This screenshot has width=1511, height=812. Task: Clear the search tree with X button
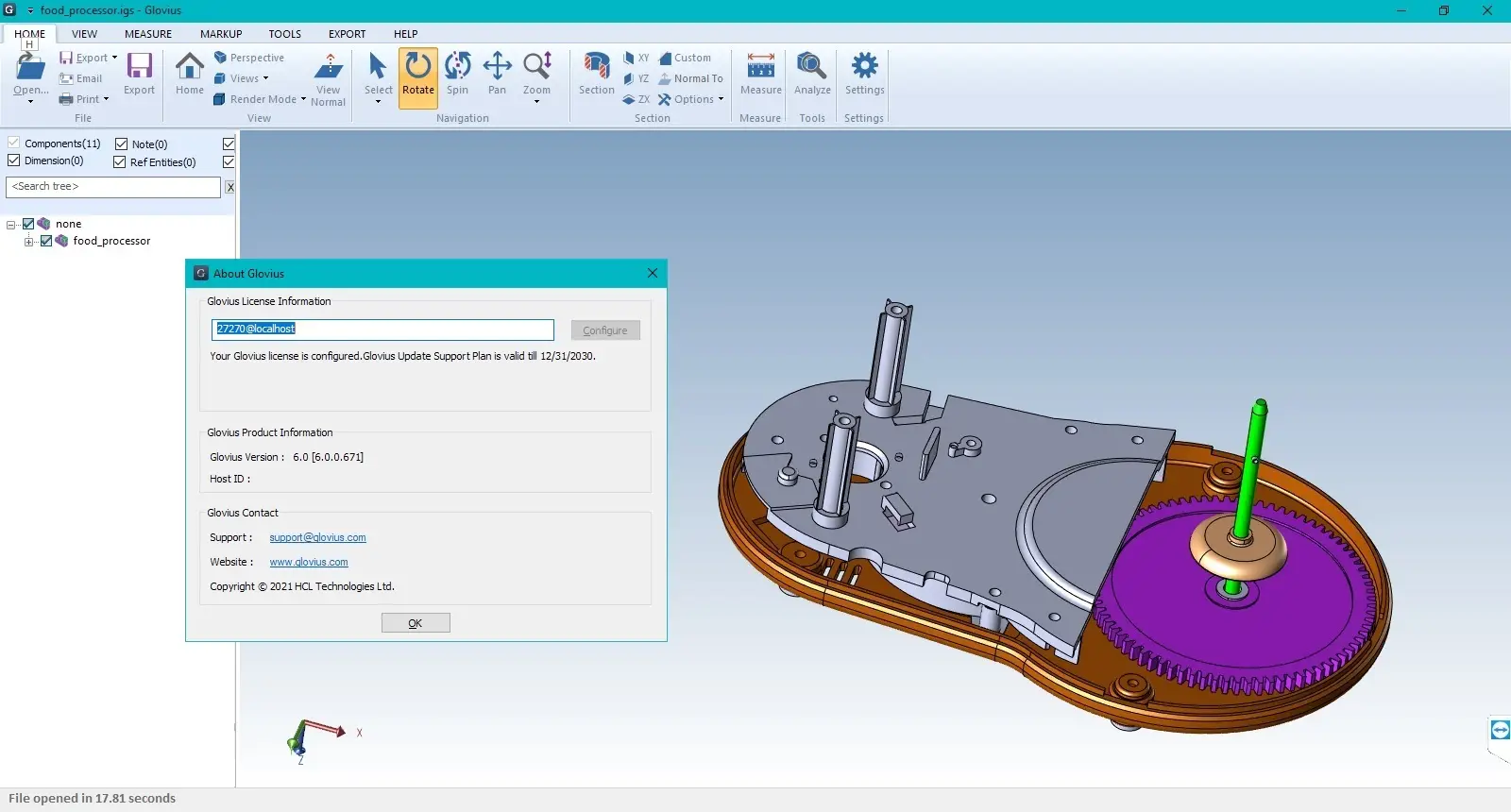tap(229, 187)
